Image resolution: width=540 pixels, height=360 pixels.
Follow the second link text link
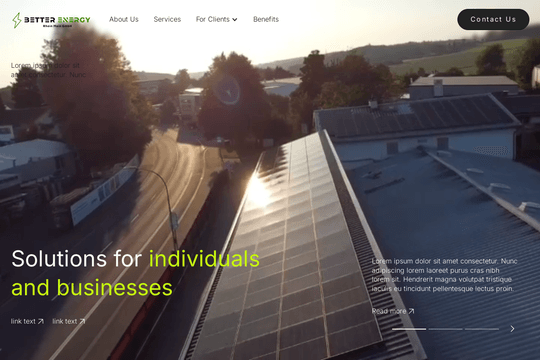point(69,321)
